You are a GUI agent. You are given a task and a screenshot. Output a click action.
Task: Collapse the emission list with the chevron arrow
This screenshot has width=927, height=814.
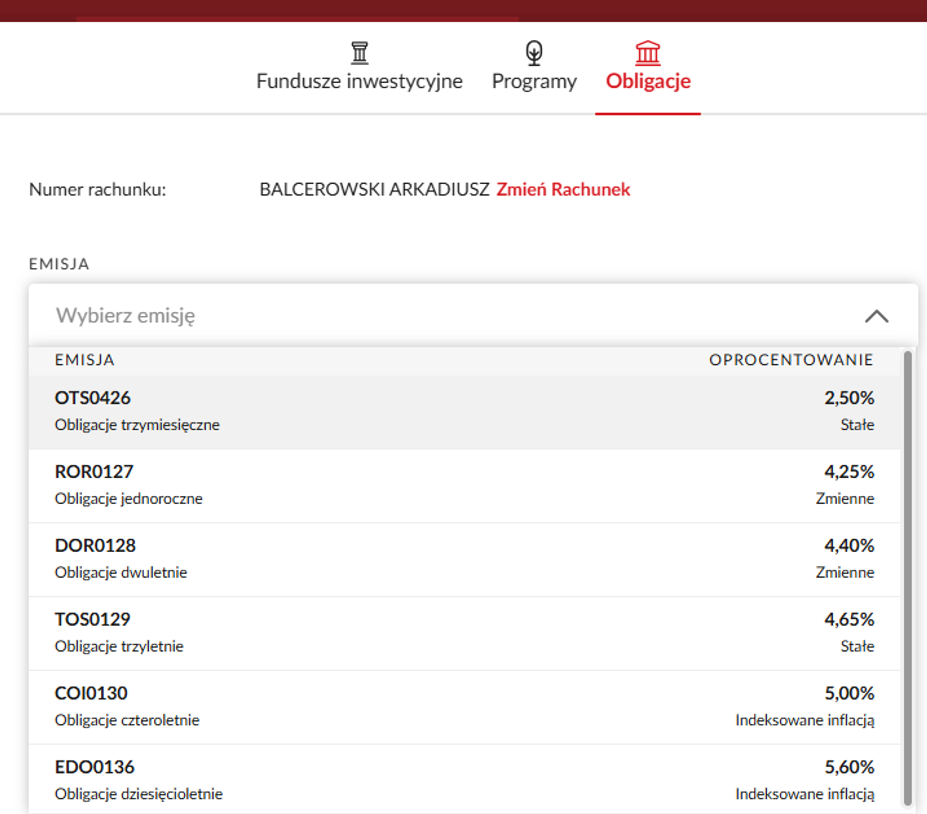click(x=876, y=316)
